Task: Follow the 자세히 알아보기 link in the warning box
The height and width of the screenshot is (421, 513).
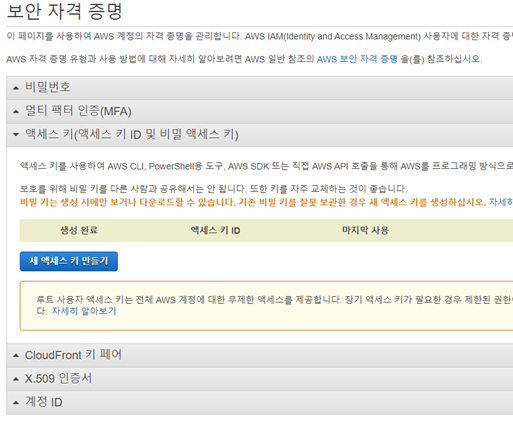Action: click(x=84, y=311)
